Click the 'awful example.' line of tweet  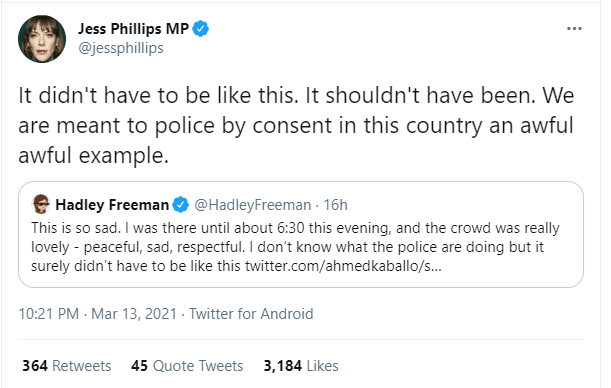coord(94,156)
